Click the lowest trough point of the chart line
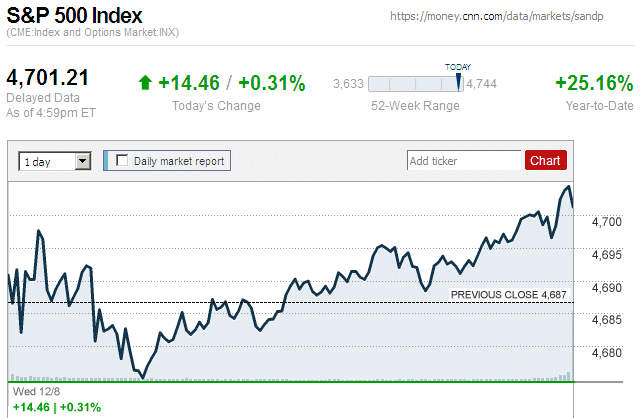 pyautogui.click(x=143, y=378)
